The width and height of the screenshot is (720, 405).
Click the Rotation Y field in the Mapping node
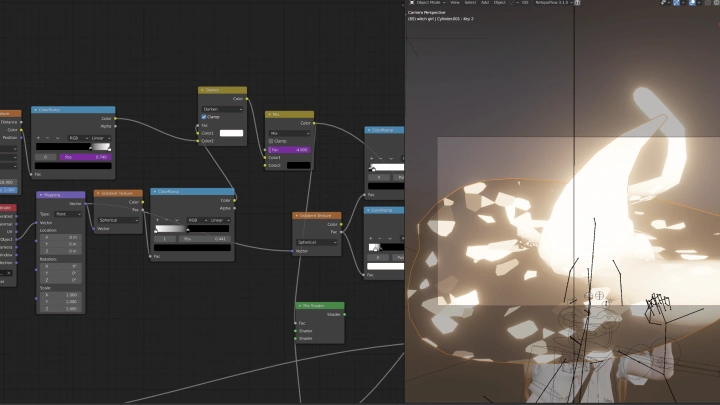[x=60, y=273]
